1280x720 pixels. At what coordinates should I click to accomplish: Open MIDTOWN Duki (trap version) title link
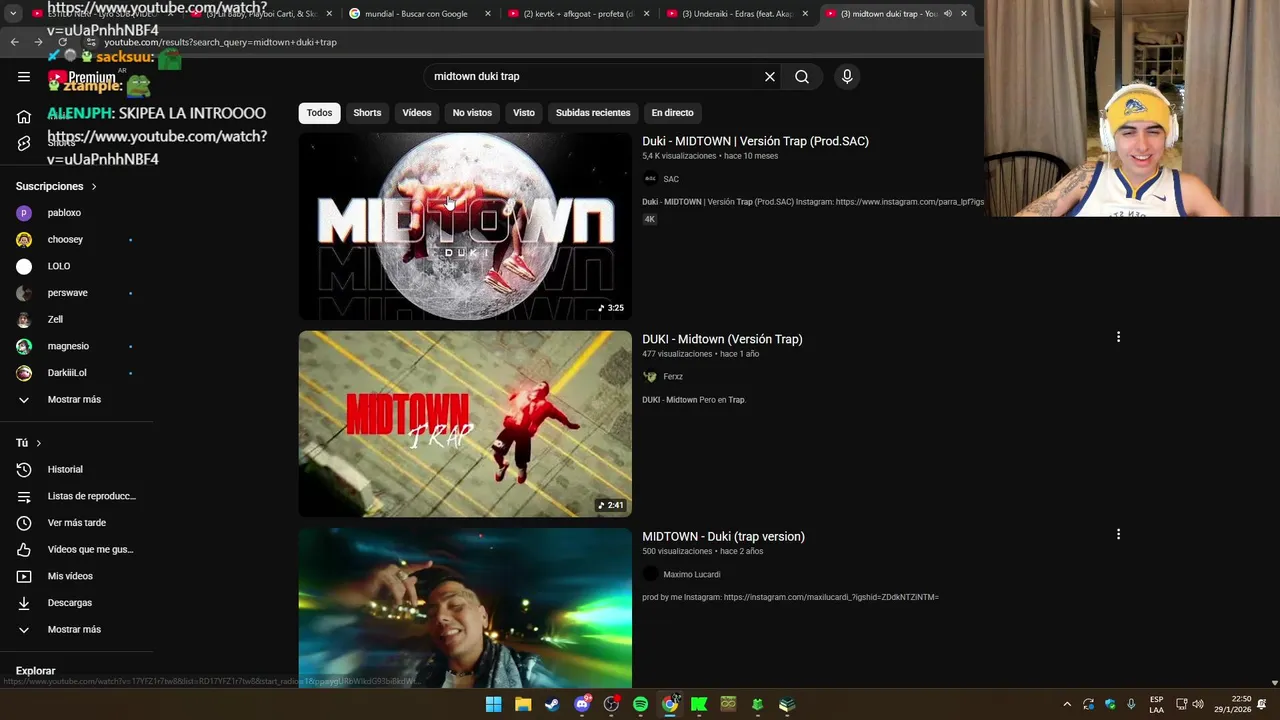tap(723, 537)
